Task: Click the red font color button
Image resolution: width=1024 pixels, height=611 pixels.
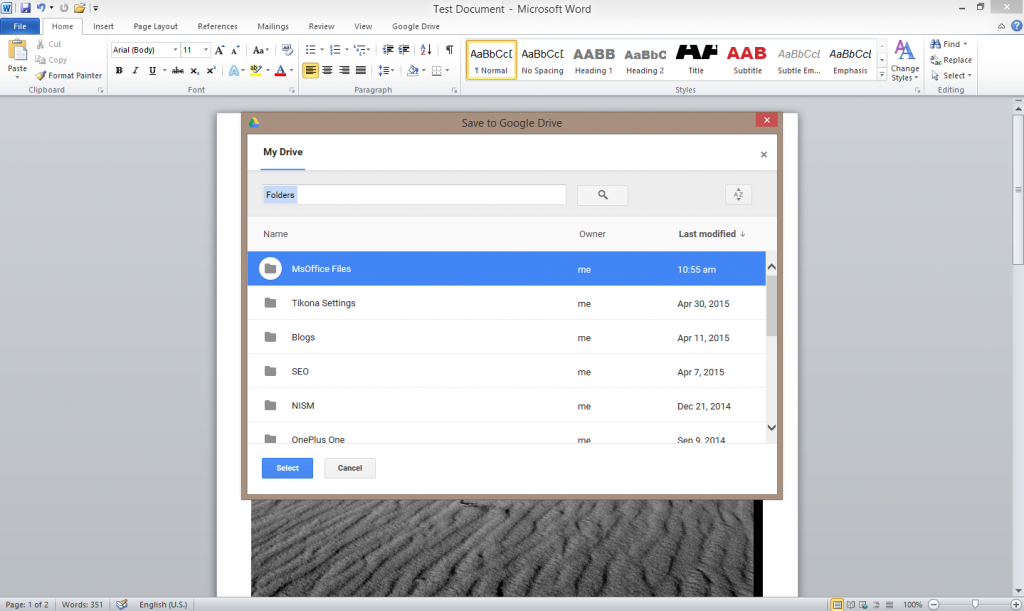Action: (280, 70)
